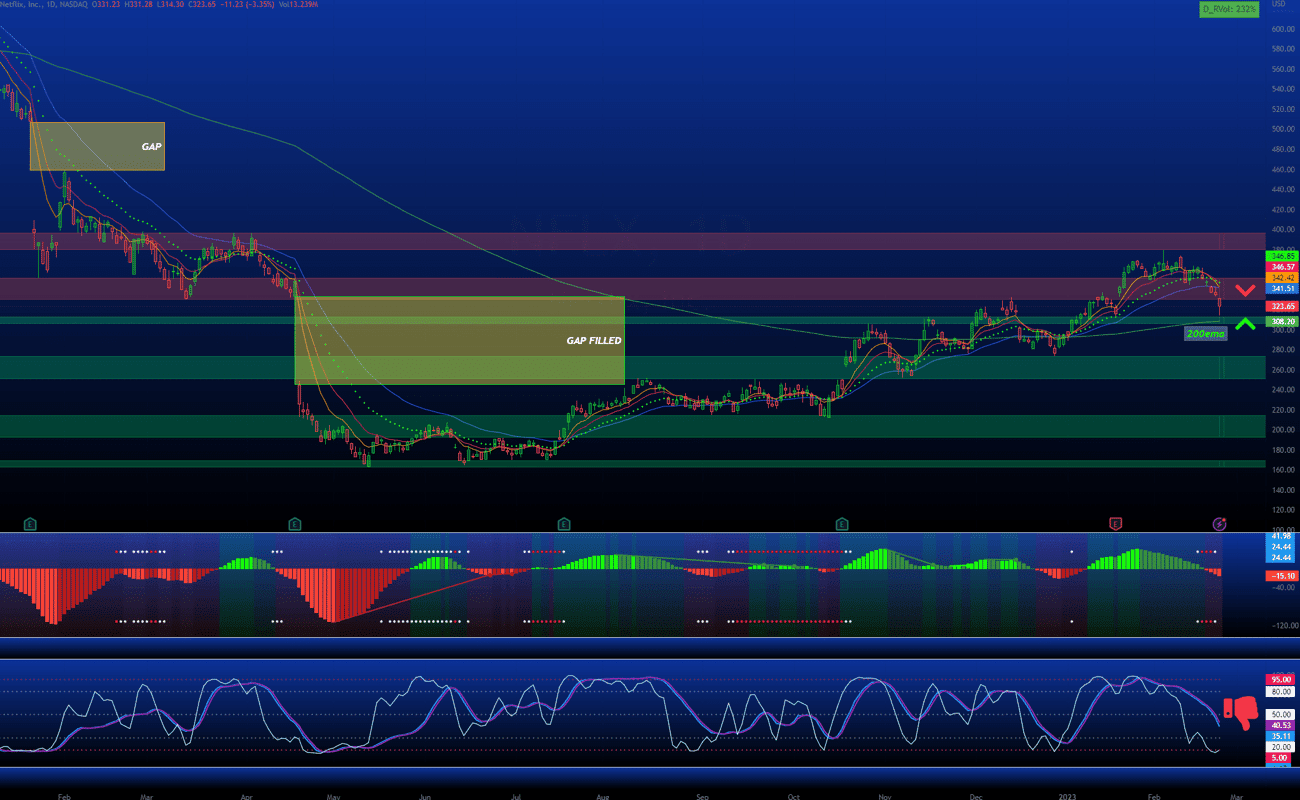Select the GAP FILLED rectangle

tap(459, 341)
